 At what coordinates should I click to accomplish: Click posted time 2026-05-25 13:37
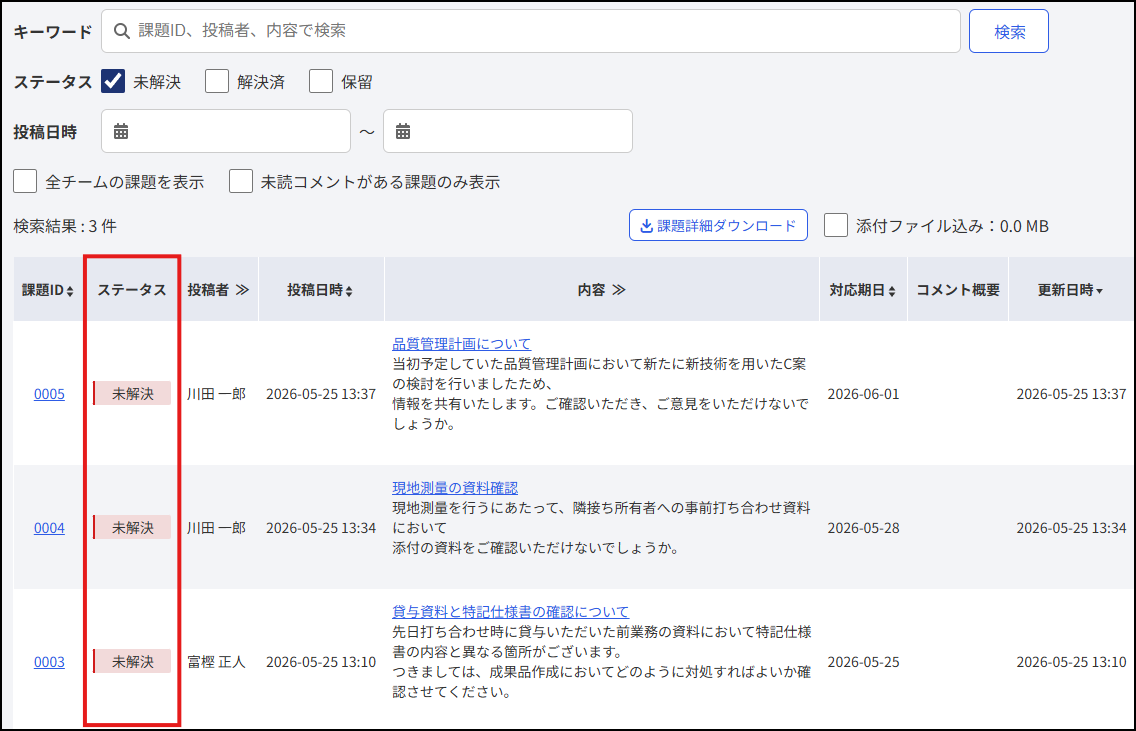click(x=321, y=394)
